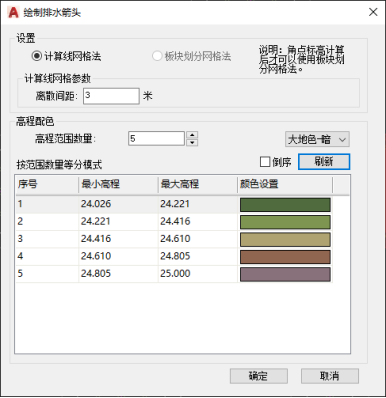386x398 pixels.
Task: Select sequence number 2 cell
Action: click(x=47, y=222)
